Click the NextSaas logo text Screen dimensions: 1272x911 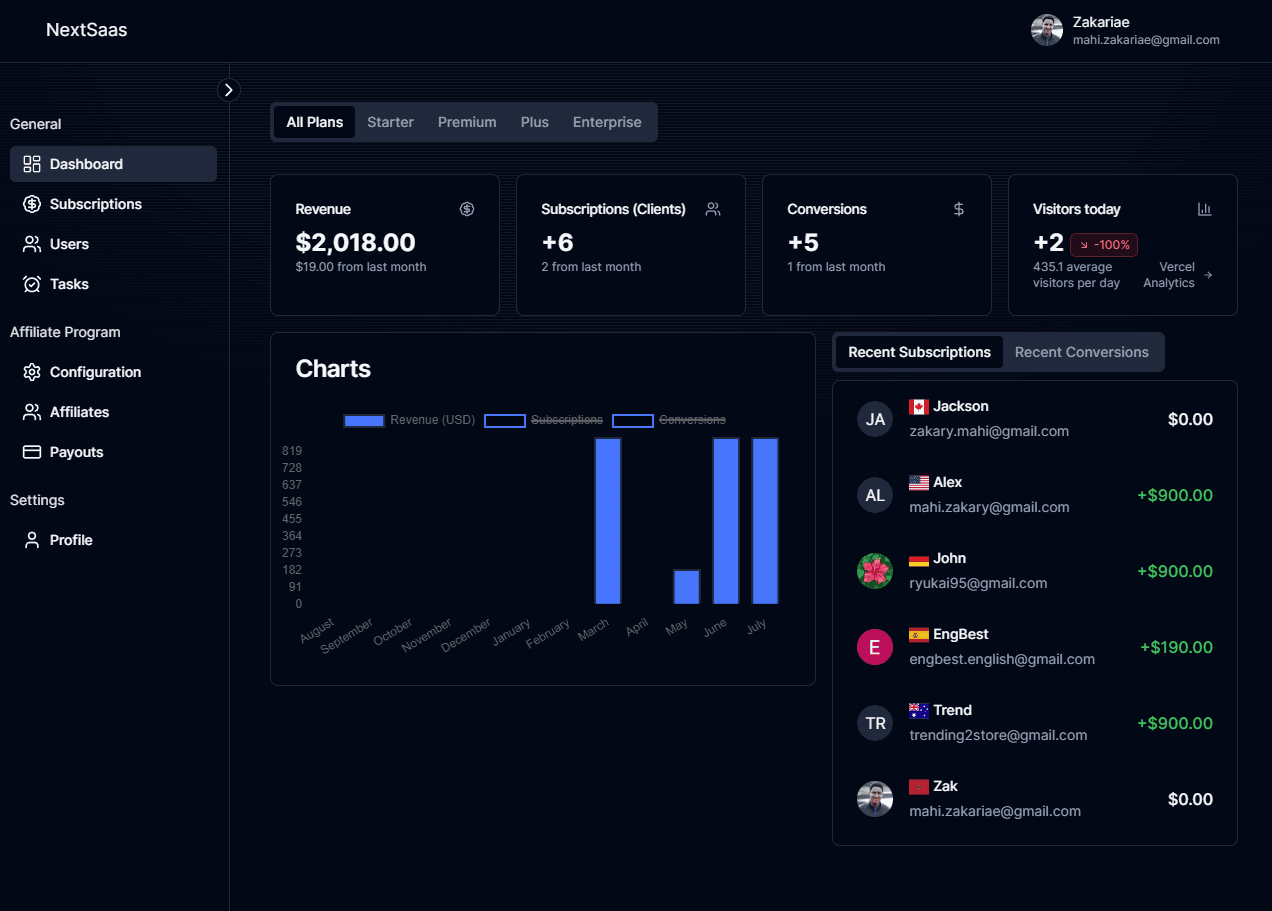87,30
